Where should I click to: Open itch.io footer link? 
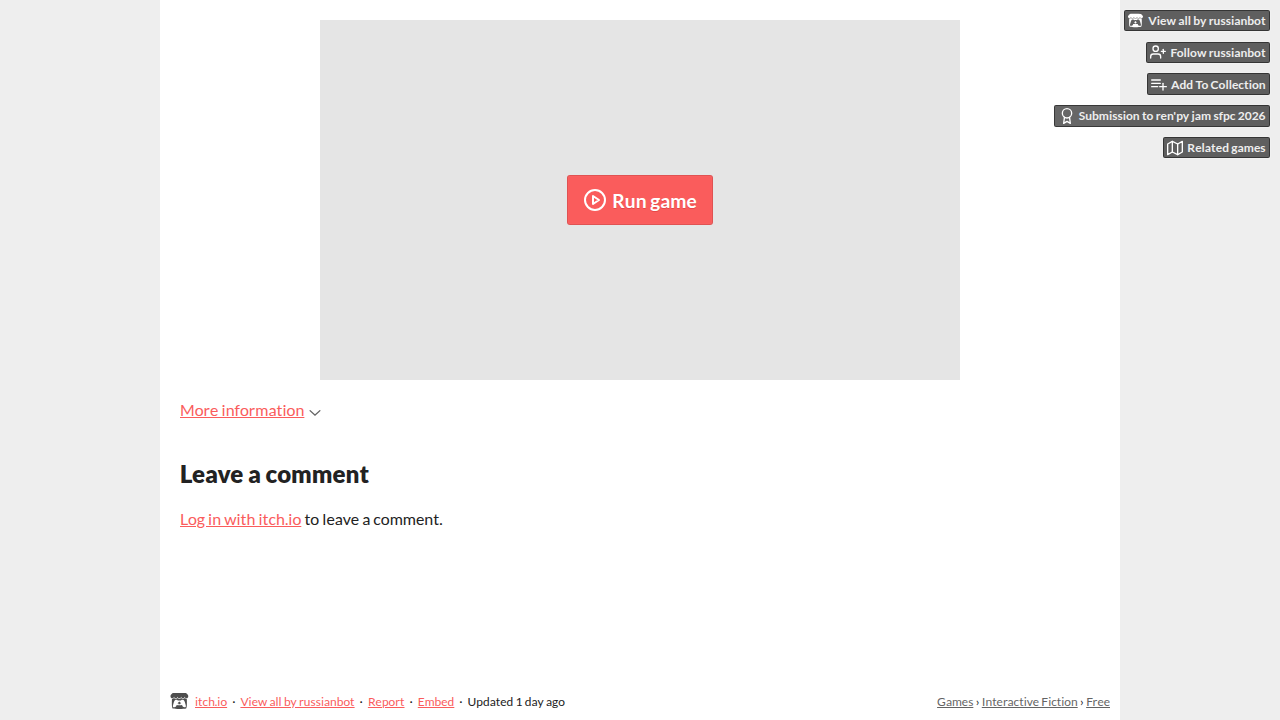pos(211,702)
